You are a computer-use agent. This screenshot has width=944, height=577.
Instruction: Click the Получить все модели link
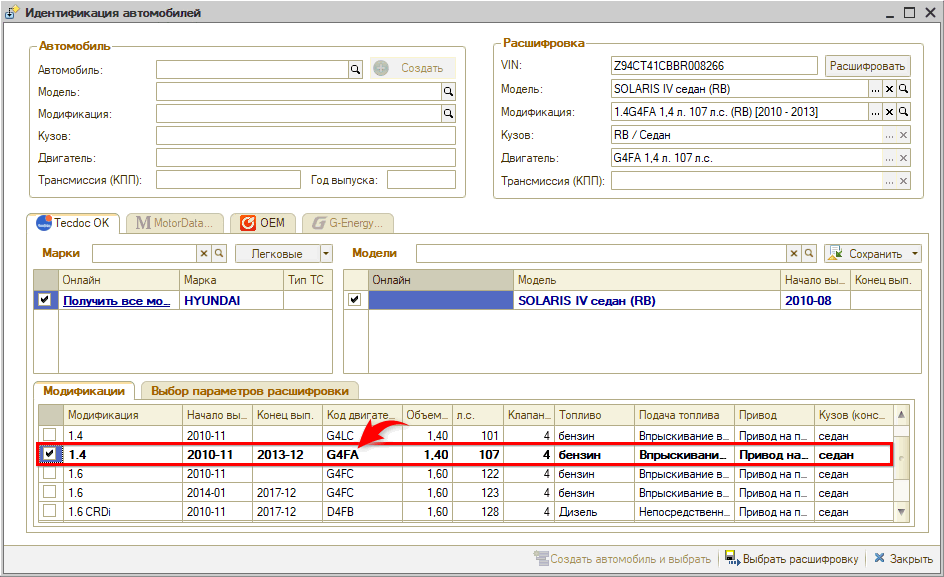116,300
